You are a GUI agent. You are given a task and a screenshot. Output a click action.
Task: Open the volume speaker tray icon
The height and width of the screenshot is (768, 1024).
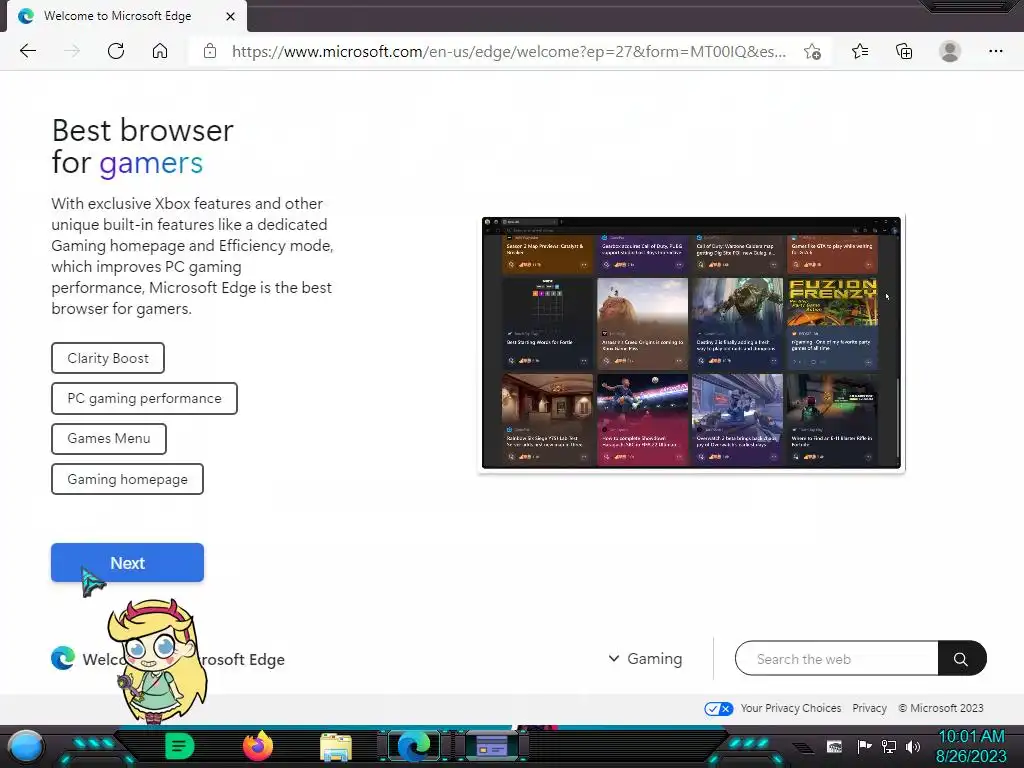tap(913, 746)
